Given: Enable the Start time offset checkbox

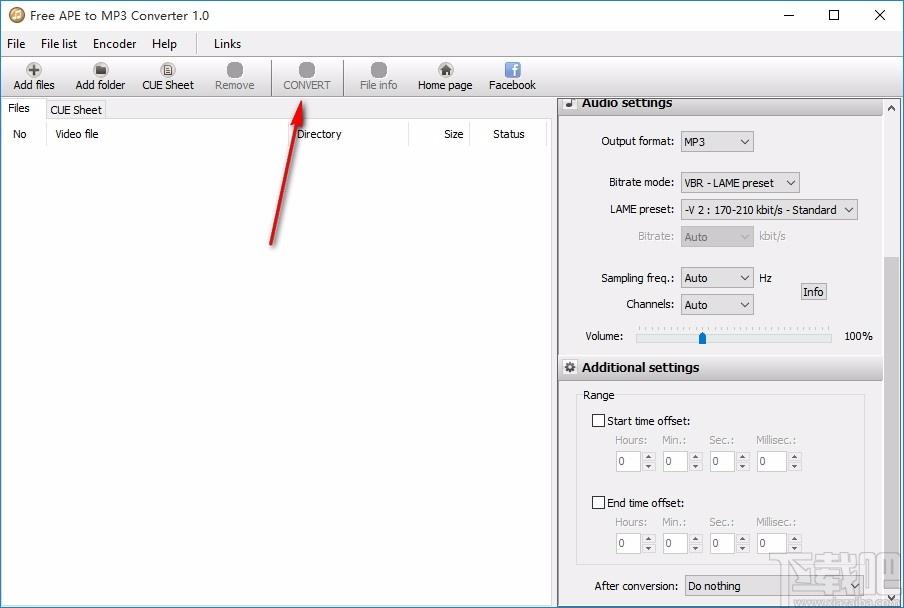Looking at the screenshot, I should 598,421.
